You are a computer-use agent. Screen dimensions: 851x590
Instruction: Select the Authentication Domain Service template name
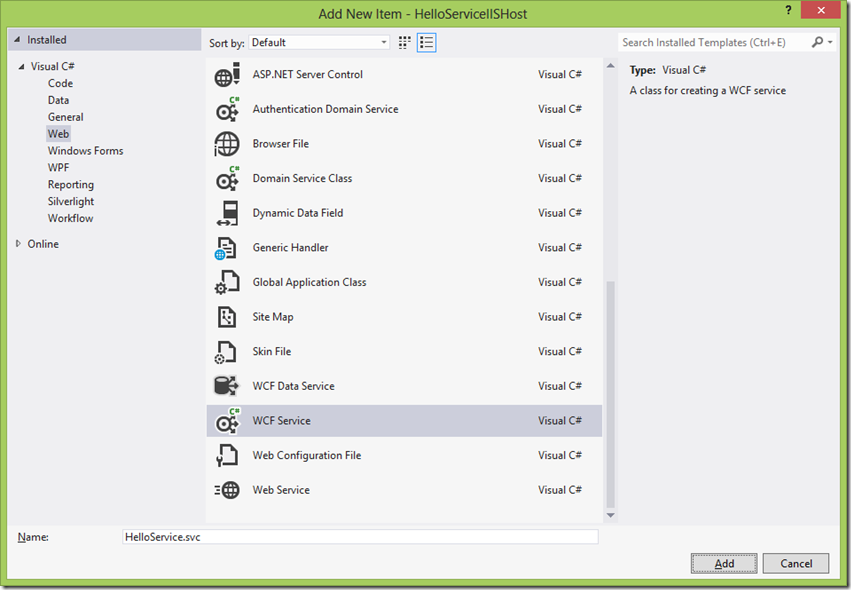[x=326, y=109]
